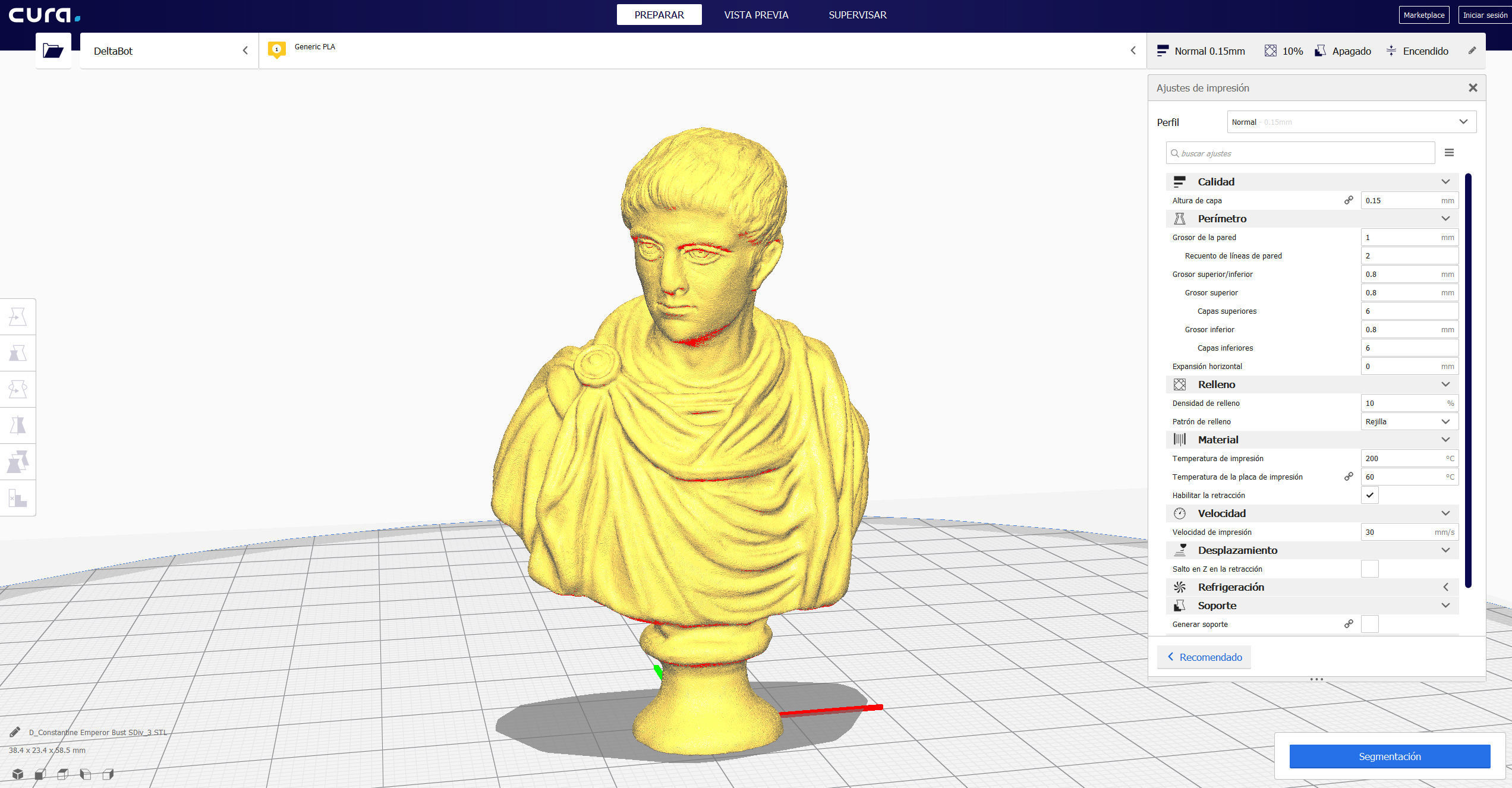Click the Temperatura de impresión value field
Image resolution: width=1512 pixels, height=788 pixels.
(x=1409, y=458)
